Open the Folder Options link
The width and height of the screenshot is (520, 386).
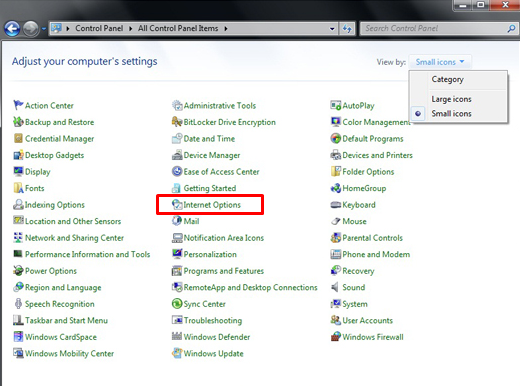pos(368,172)
